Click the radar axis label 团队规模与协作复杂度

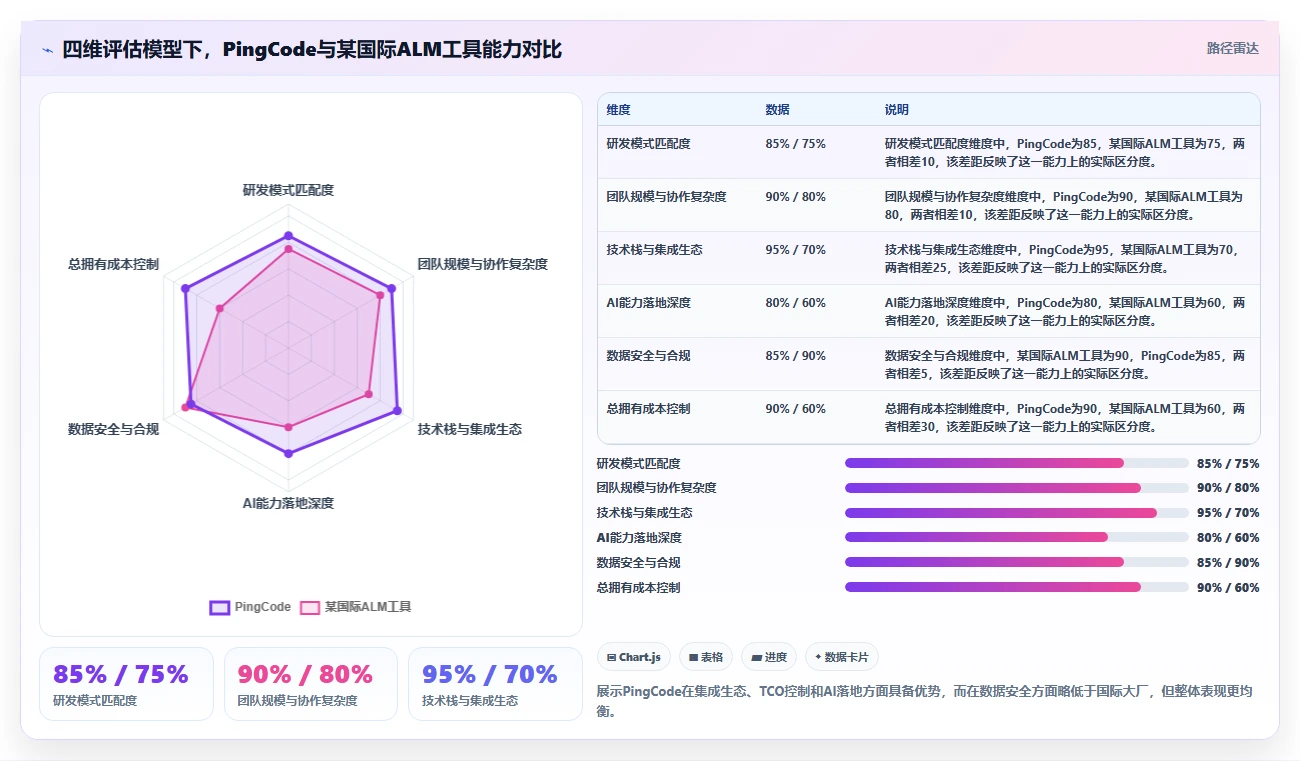483,265
